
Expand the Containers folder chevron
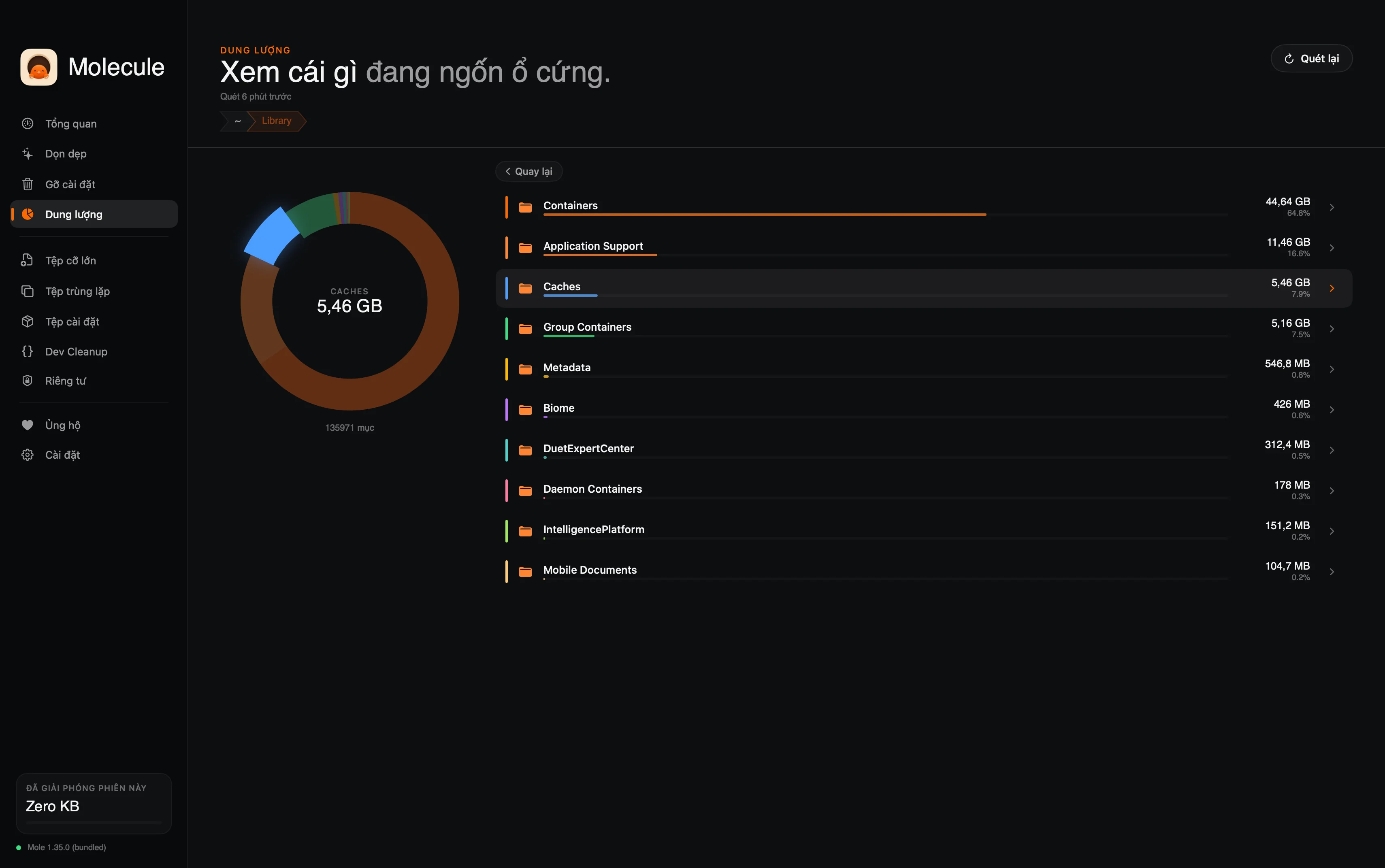[x=1332, y=207]
